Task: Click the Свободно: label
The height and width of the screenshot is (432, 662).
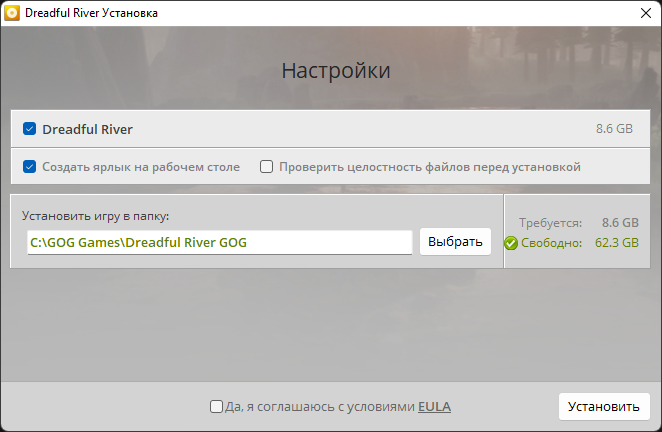Action: click(551, 243)
